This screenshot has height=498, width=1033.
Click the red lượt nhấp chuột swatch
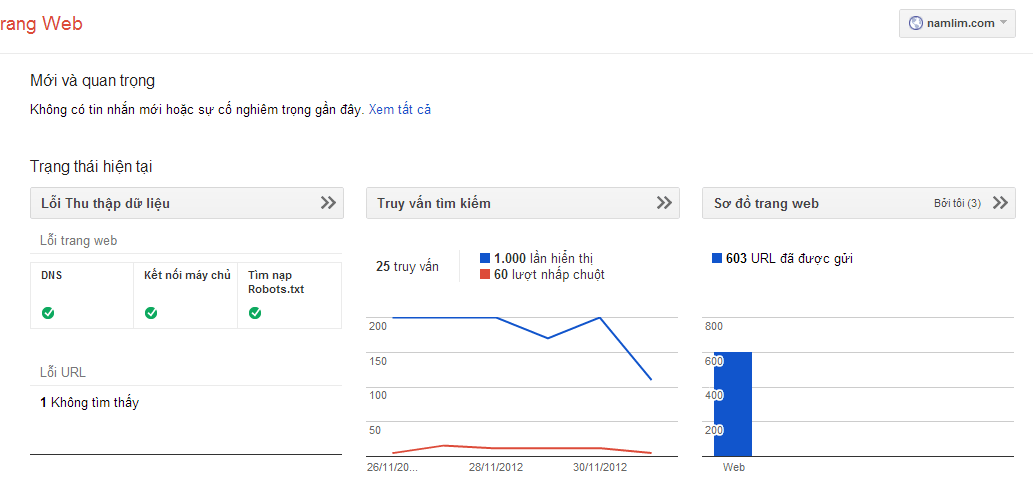[x=485, y=274]
